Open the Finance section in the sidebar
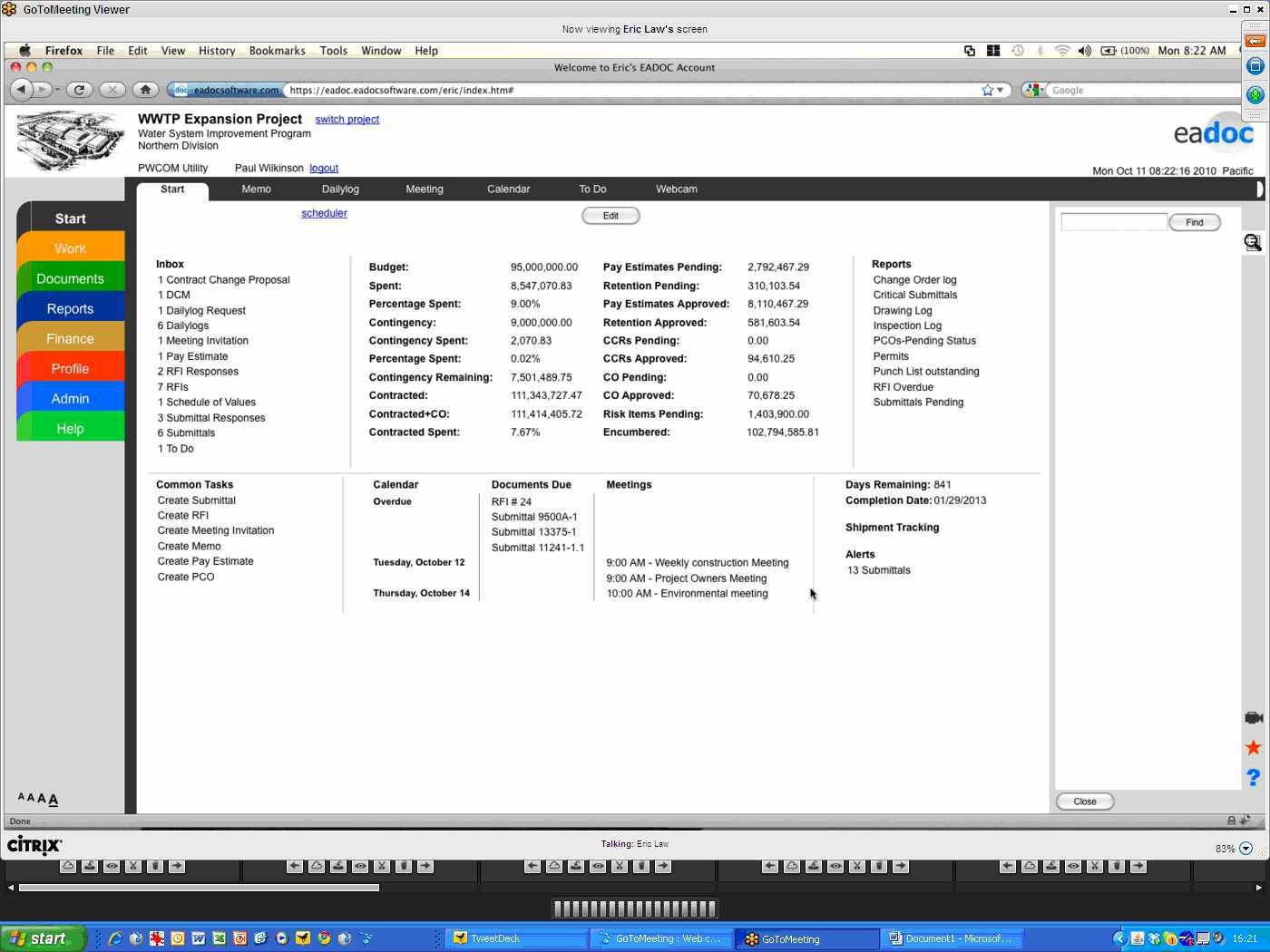 coord(70,339)
